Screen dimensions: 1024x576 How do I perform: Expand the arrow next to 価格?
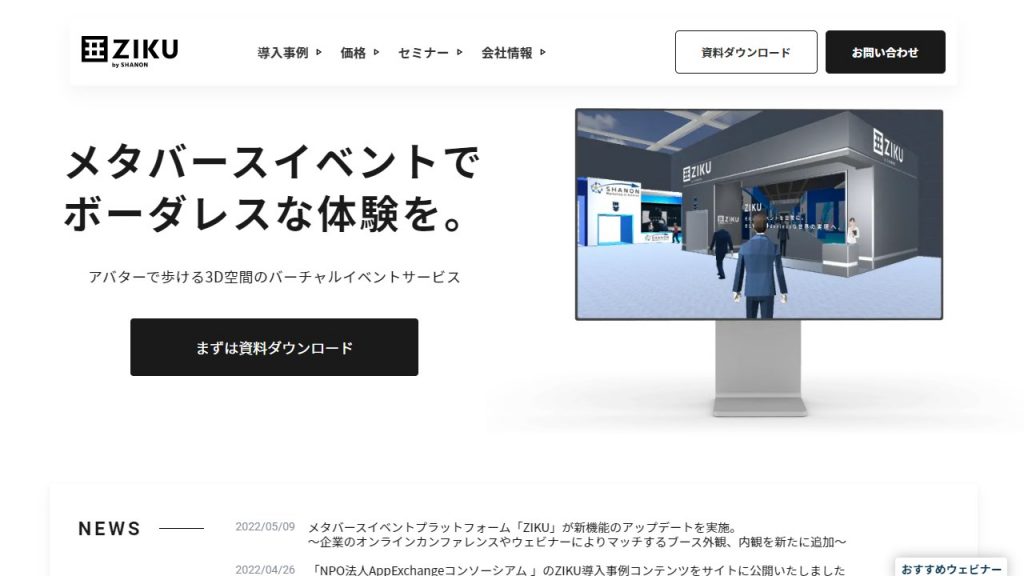point(376,52)
